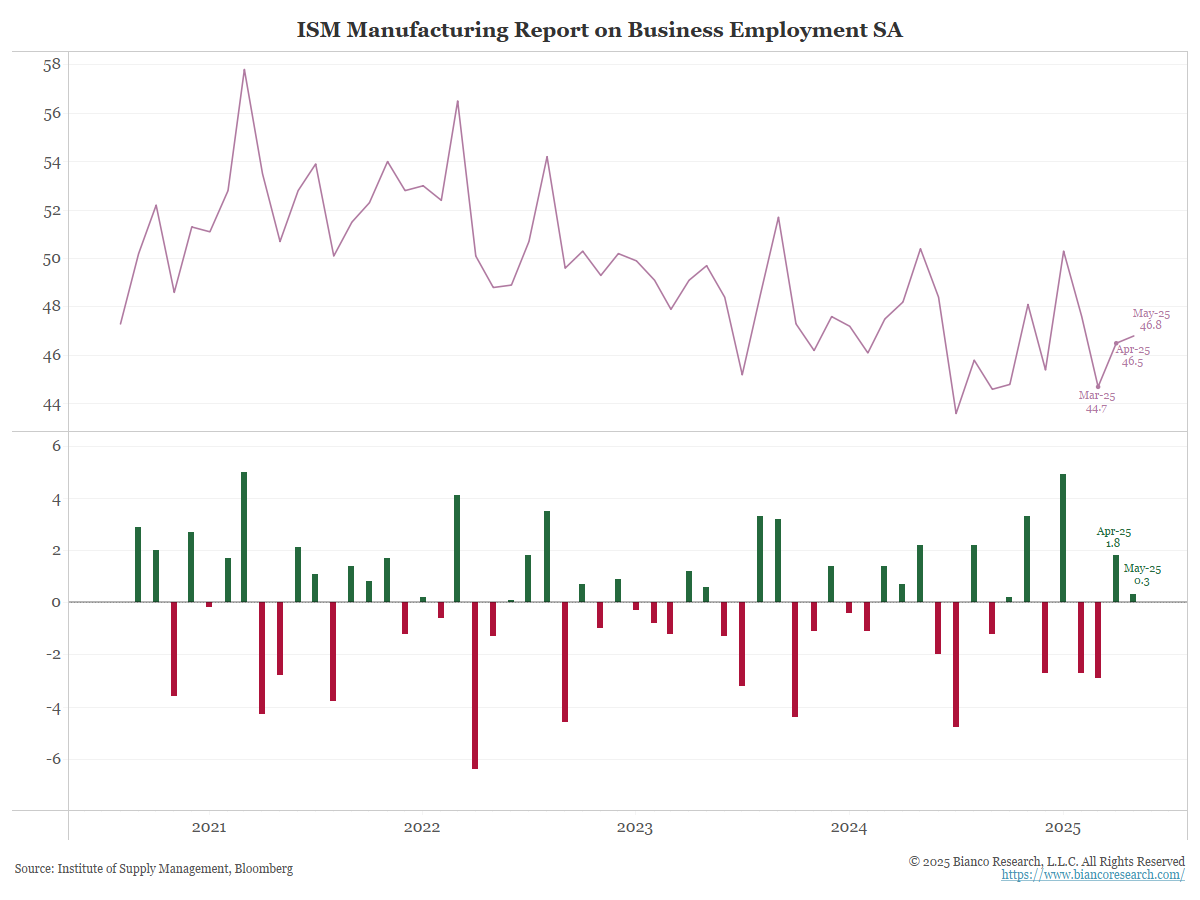Click the 2024 x-axis label
Viewport: 1200px width, 900px height.
(x=849, y=828)
